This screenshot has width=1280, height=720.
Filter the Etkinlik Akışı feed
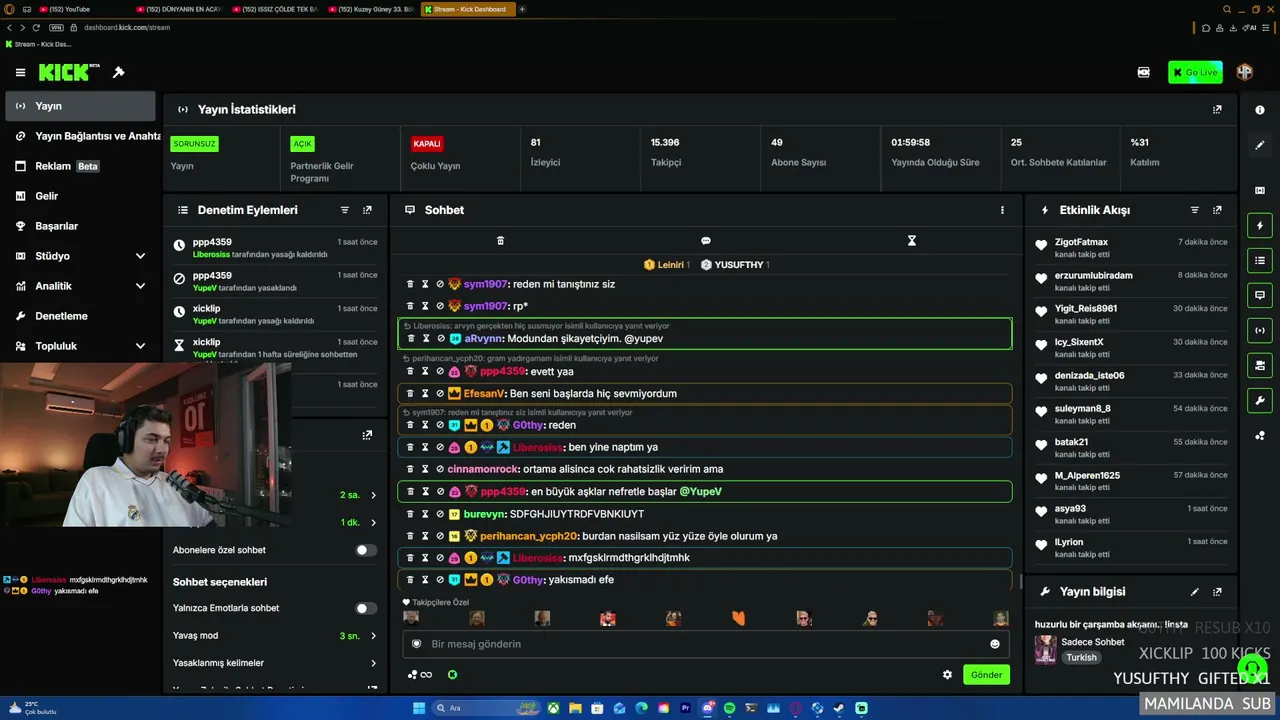(x=1195, y=210)
